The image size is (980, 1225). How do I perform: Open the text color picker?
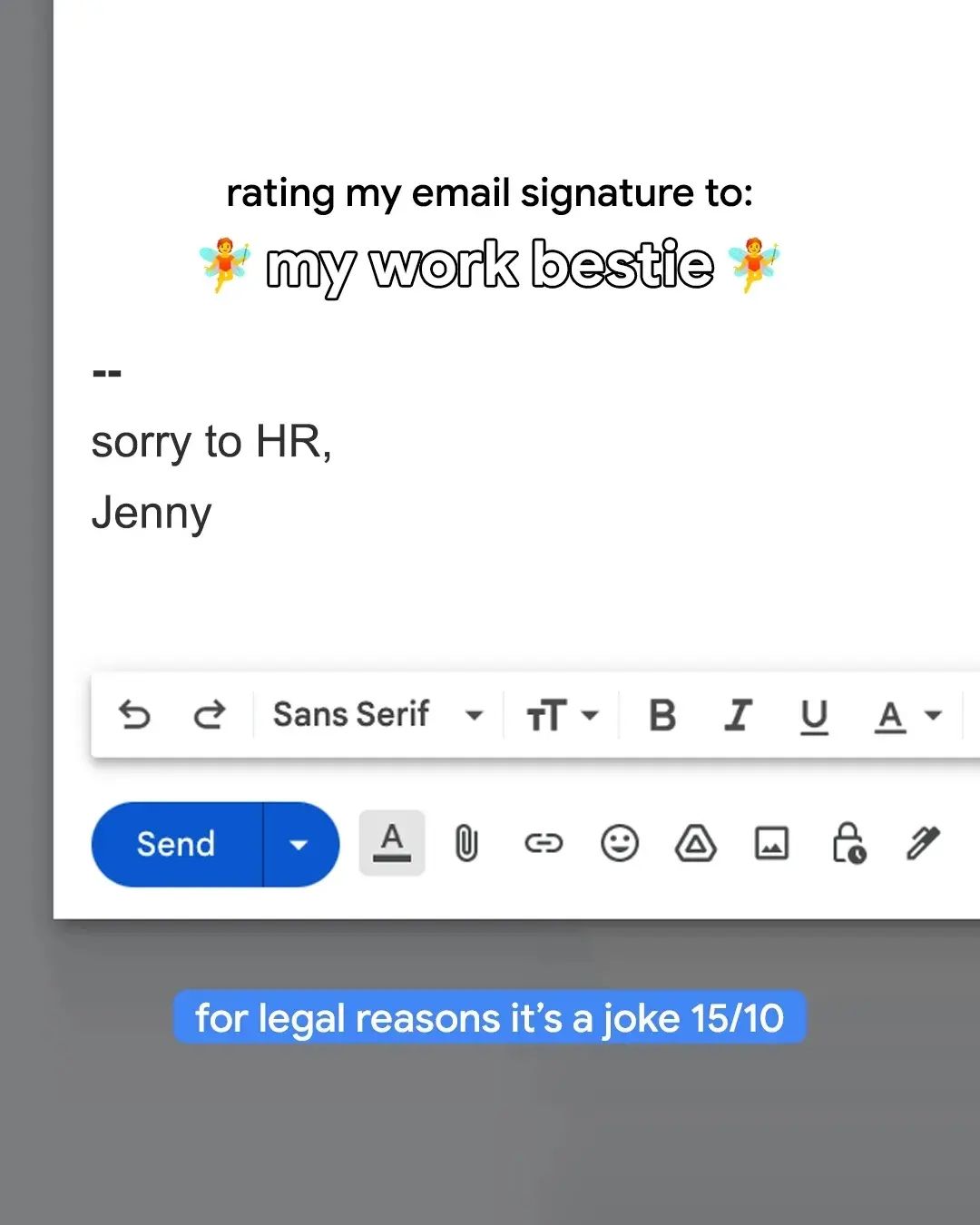click(908, 716)
